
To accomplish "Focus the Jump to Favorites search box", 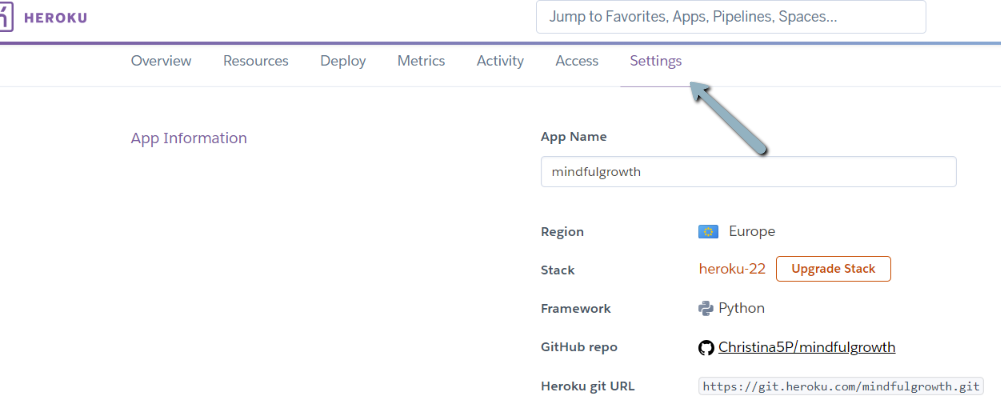I will pyautogui.click(x=731, y=17).
